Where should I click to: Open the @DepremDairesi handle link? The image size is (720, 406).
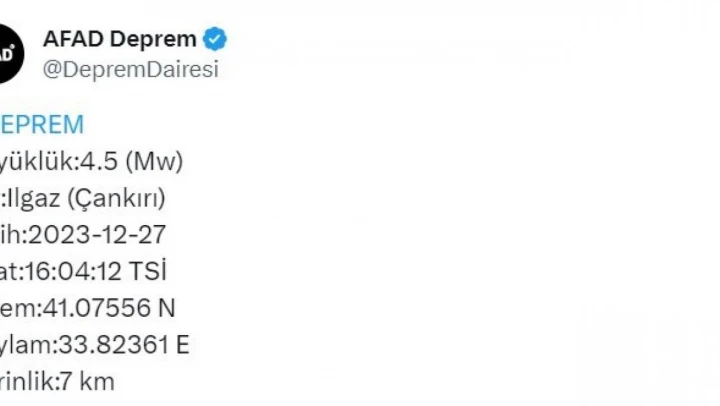[130, 69]
